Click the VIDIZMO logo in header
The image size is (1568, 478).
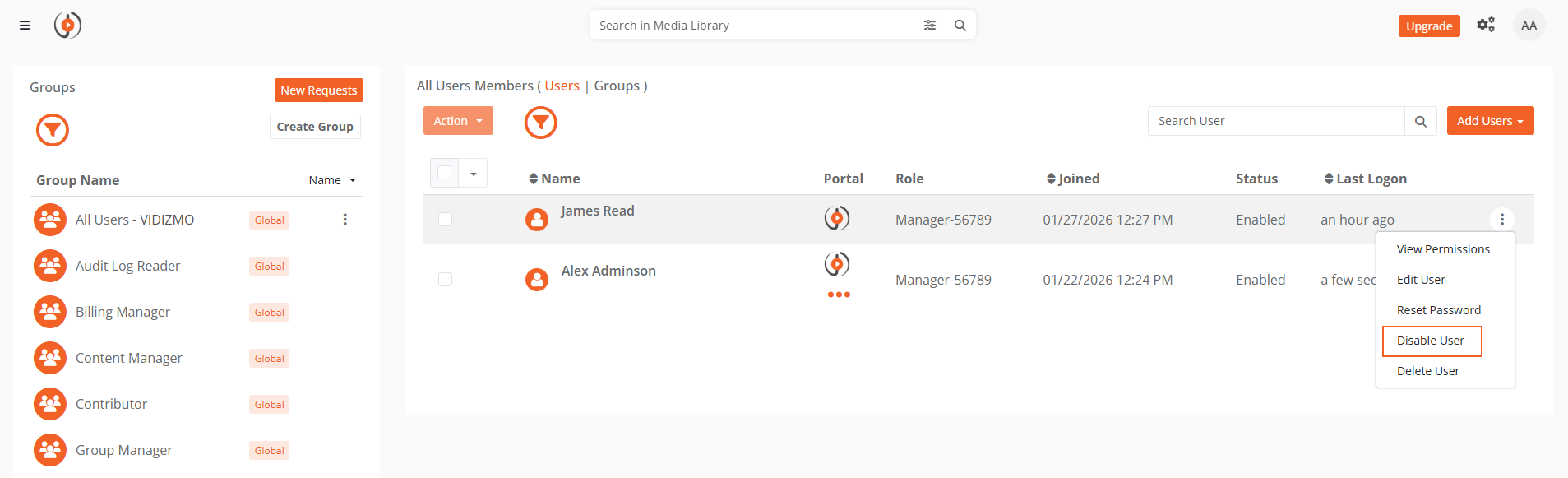pyautogui.click(x=67, y=26)
